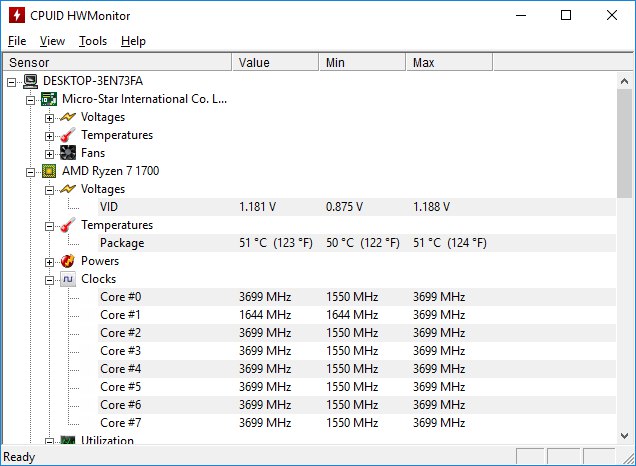636x466 pixels.
Task: Click the AMD Ryzen 7 1700 CPU icon
Action: click(49, 171)
